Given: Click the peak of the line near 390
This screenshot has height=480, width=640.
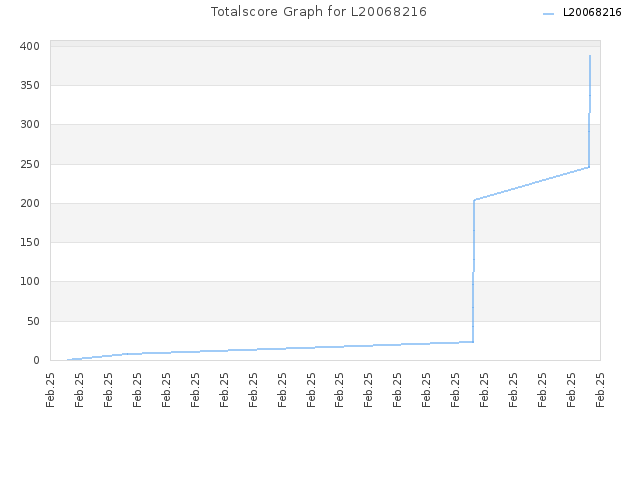Looking at the screenshot, I should [x=590, y=56].
